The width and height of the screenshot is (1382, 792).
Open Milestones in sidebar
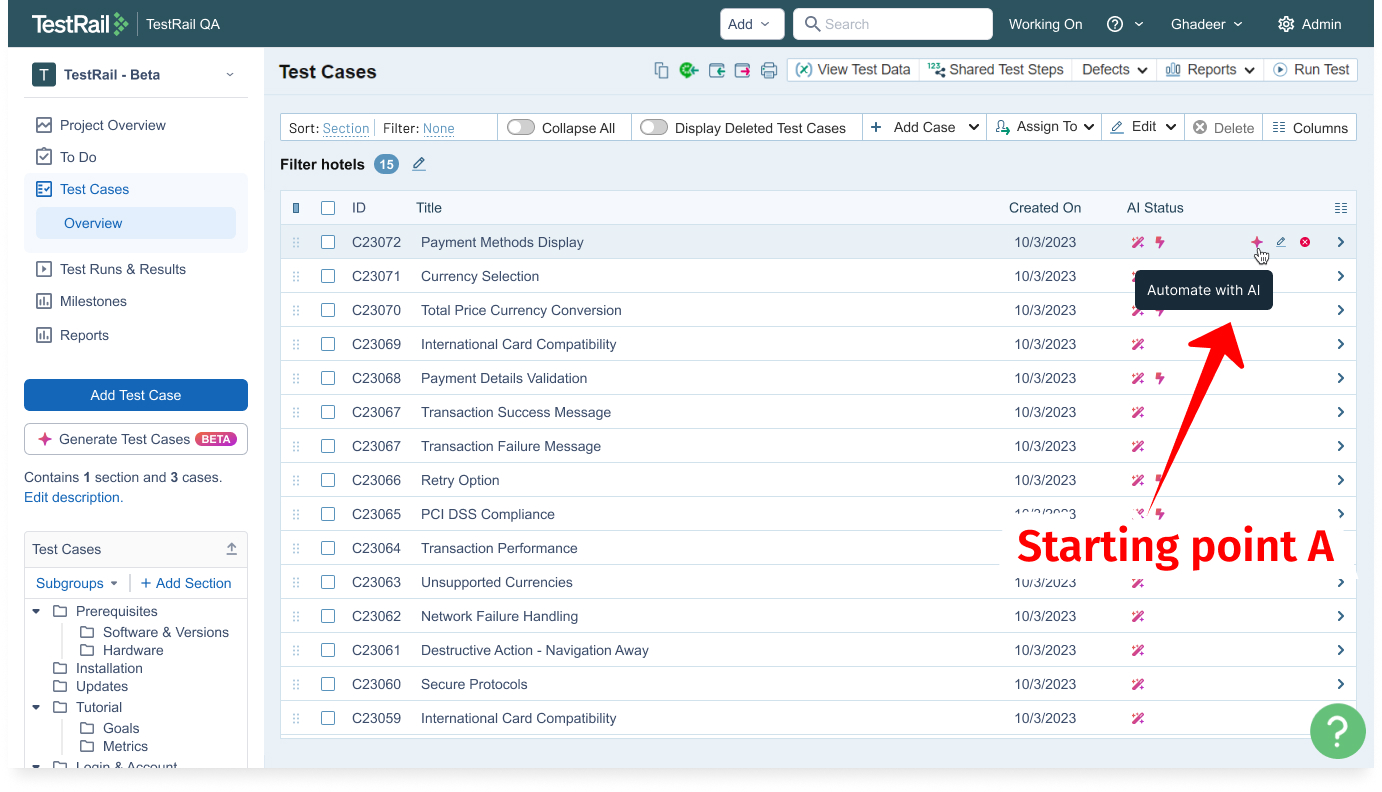pyautogui.click(x=81, y=301)
